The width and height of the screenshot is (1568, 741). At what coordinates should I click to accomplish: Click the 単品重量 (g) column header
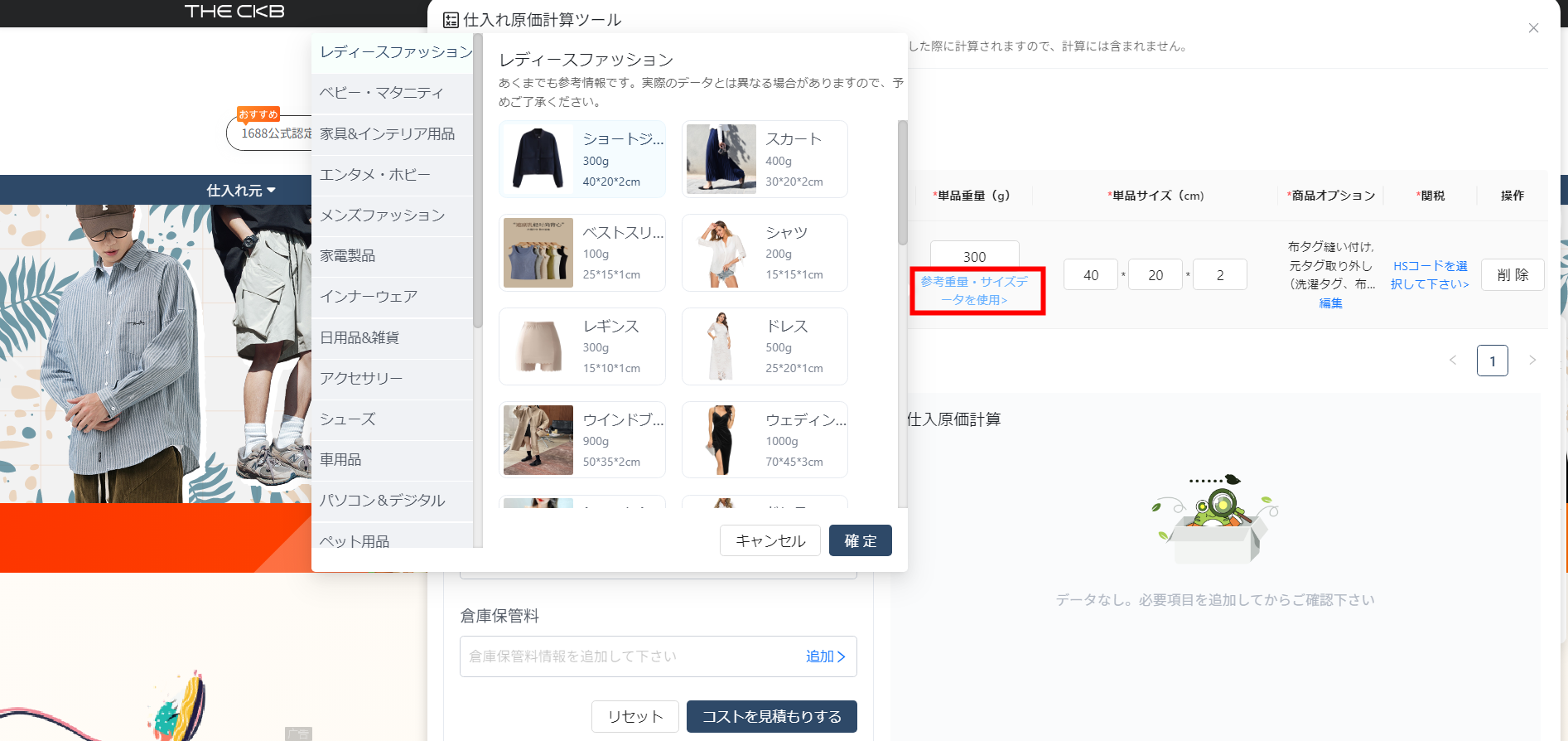tap(971, 196)
